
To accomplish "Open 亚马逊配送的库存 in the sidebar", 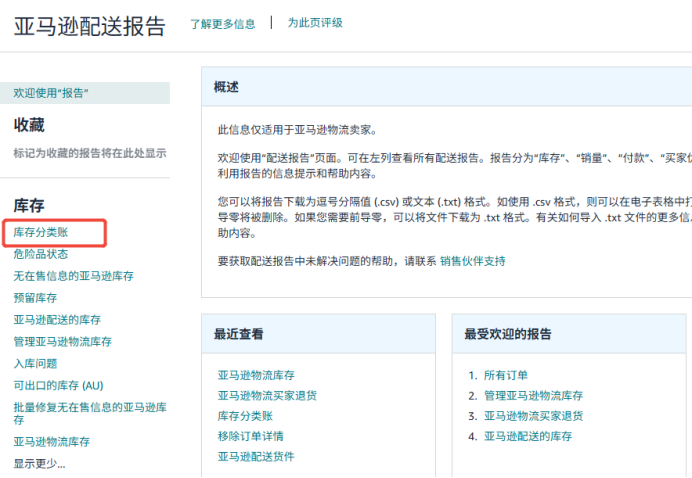I will [57, 320].
